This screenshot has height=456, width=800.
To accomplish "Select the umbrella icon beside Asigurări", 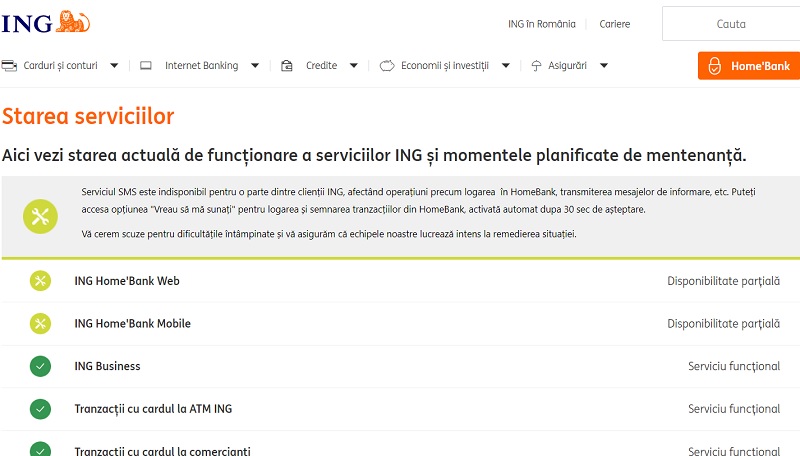I will click(x=536, y=65).
